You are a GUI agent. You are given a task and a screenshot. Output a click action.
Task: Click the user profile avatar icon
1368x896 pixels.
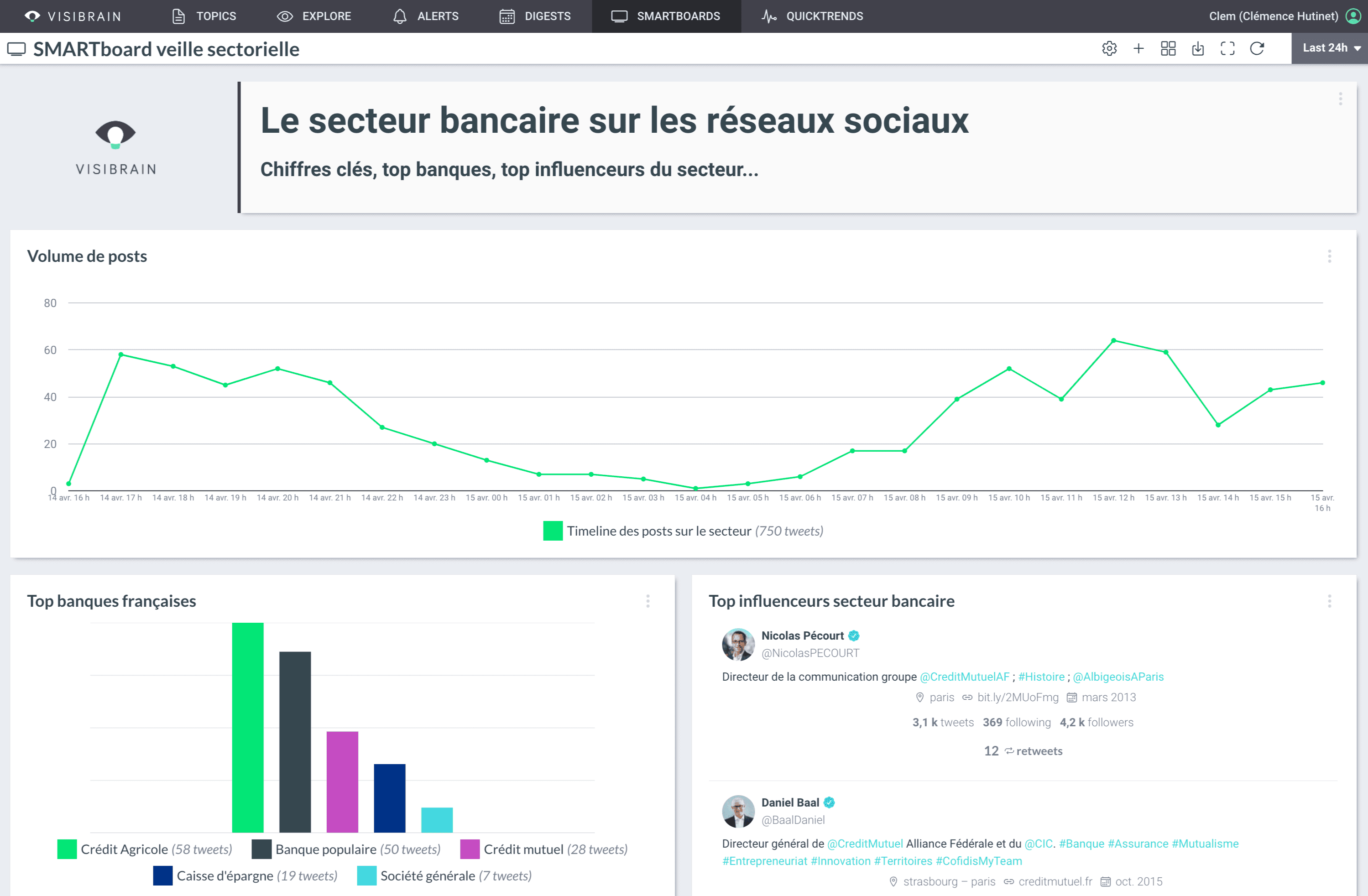pos(1354,16)
